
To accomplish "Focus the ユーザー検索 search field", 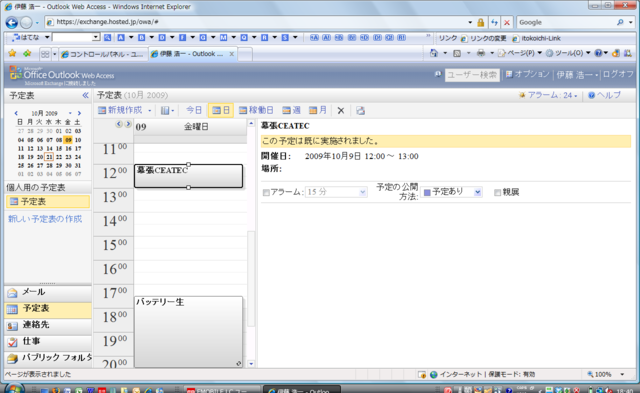I will point(472,75).
